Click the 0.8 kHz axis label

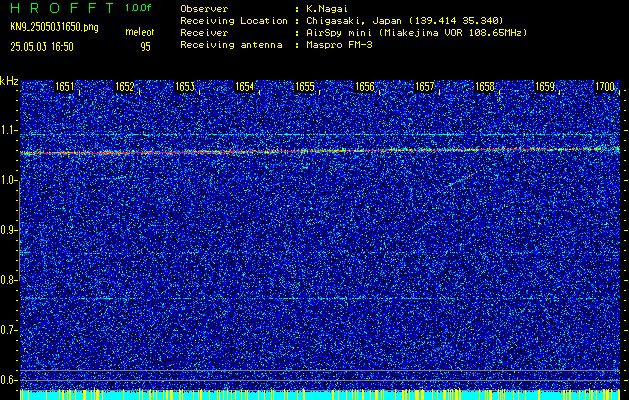pyautogui.click(x=8, y=280)
